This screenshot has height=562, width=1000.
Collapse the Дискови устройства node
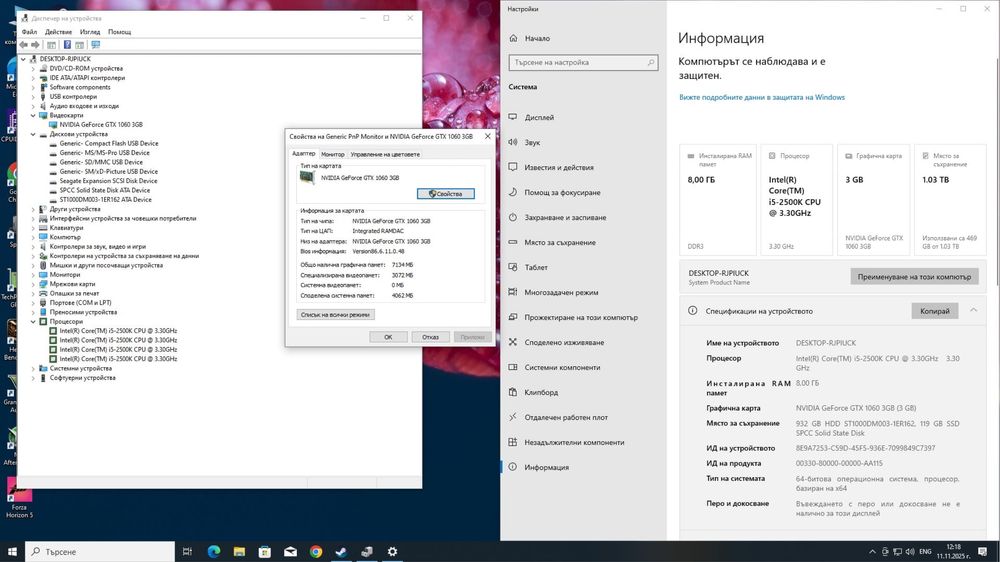coord(33,134)
